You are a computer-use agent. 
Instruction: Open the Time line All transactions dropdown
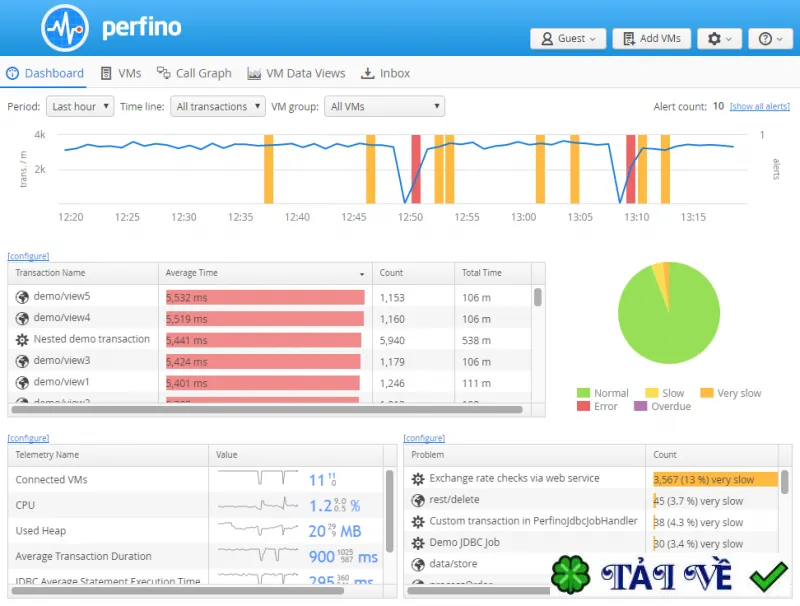(218, 107)
